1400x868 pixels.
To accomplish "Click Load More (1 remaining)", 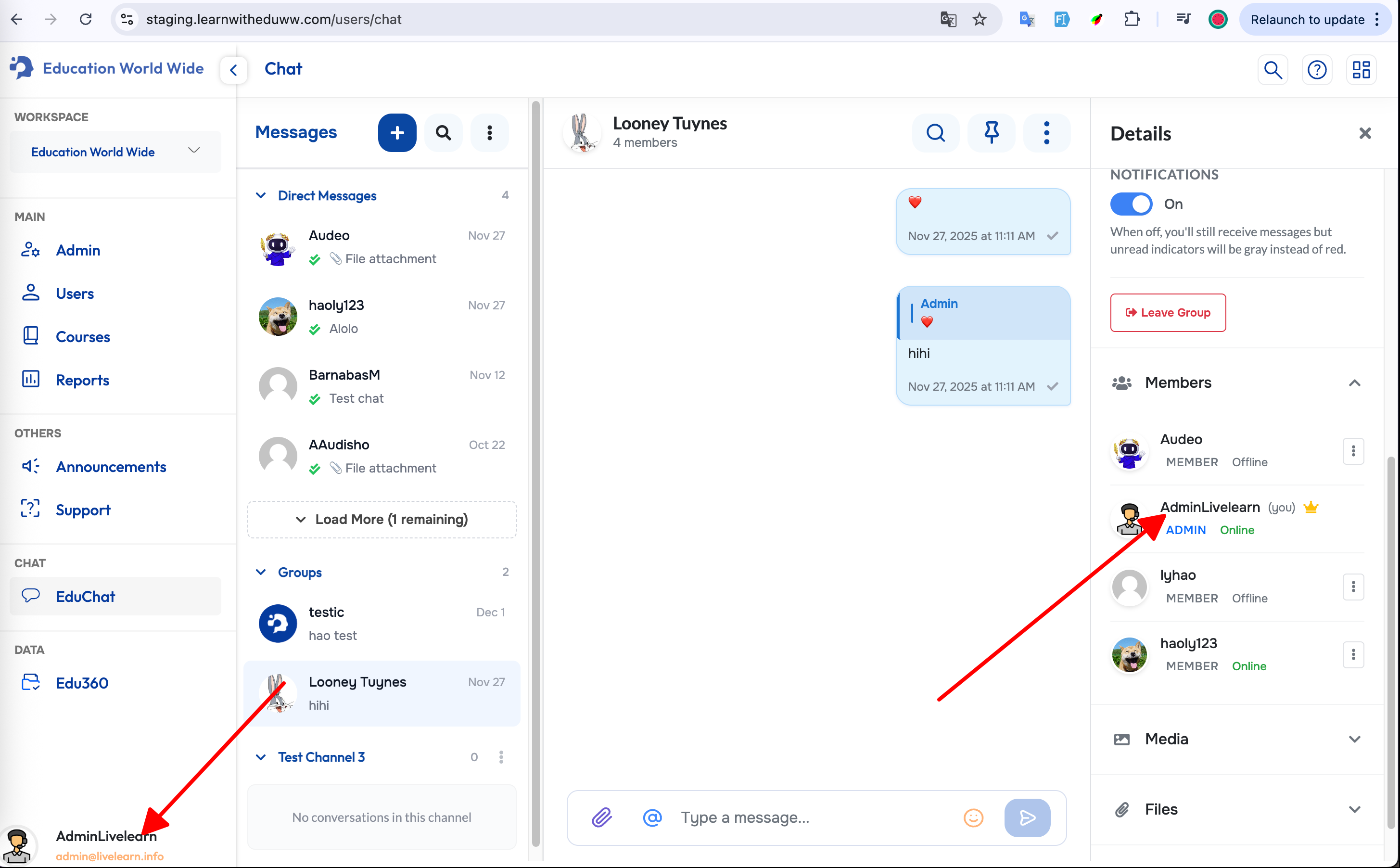I will tap(382, 519).
